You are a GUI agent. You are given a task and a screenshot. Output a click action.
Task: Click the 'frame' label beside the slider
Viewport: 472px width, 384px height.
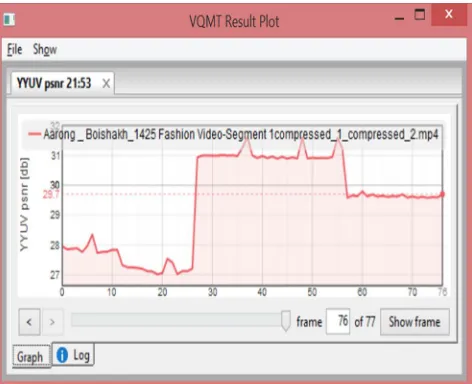(x=309, y=322)
